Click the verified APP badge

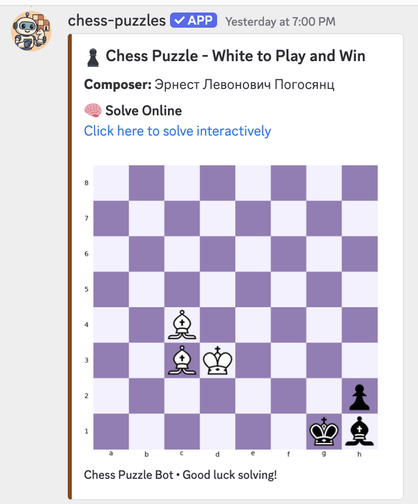click(194, 20)
